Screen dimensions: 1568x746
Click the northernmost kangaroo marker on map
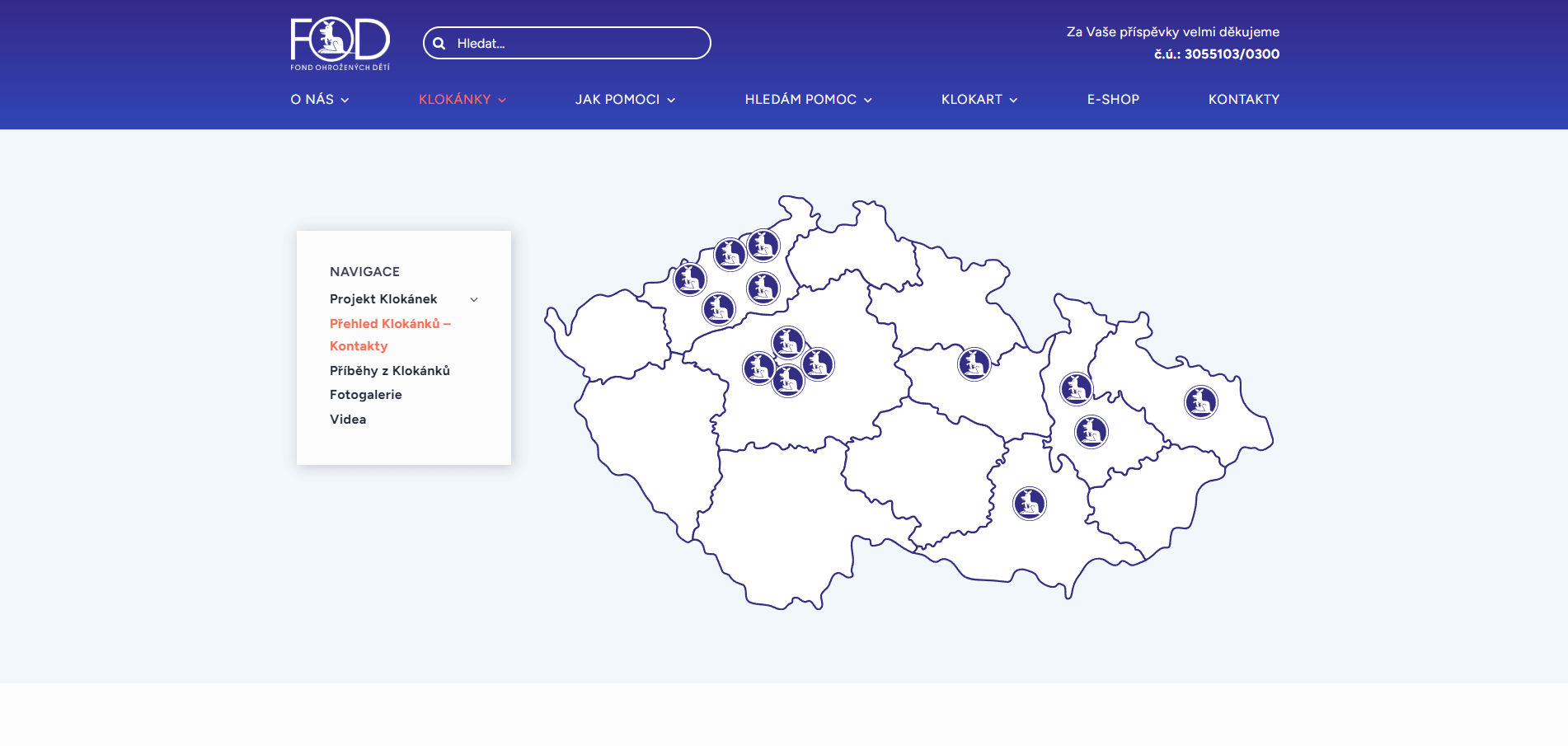pos(763,245)
